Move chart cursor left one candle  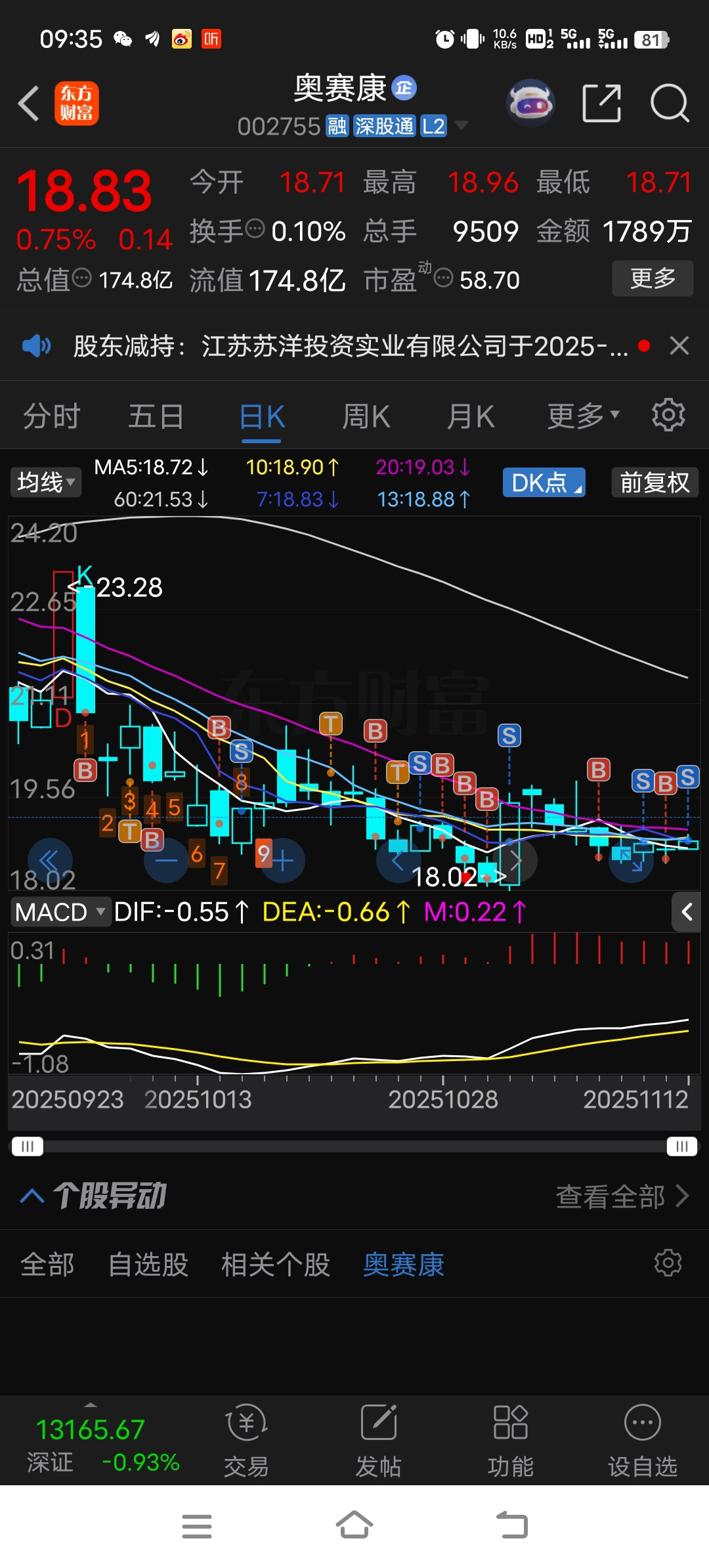(x=398, y=860)
